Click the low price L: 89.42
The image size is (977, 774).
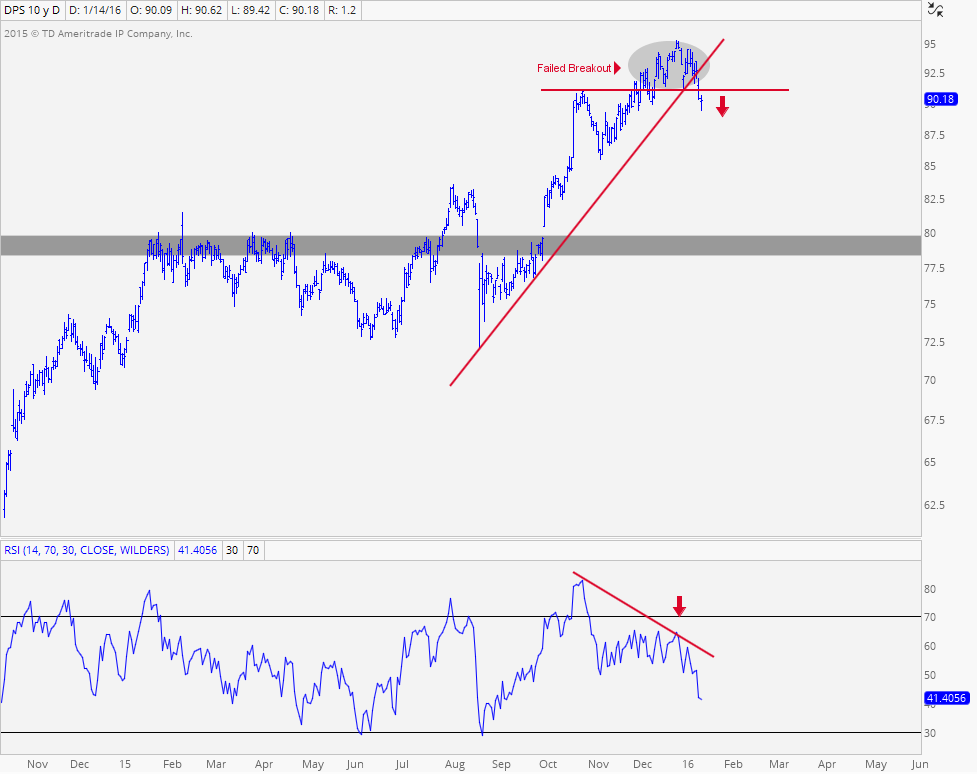[x=250, y=10]
